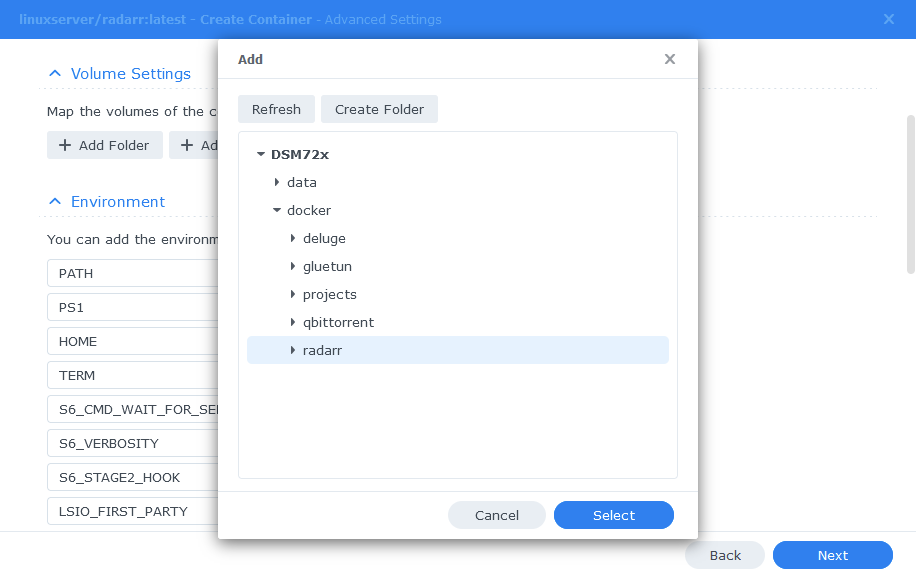The image size is (916, 578).
Task: Select the gluetun folder
Action: [327, 266]
